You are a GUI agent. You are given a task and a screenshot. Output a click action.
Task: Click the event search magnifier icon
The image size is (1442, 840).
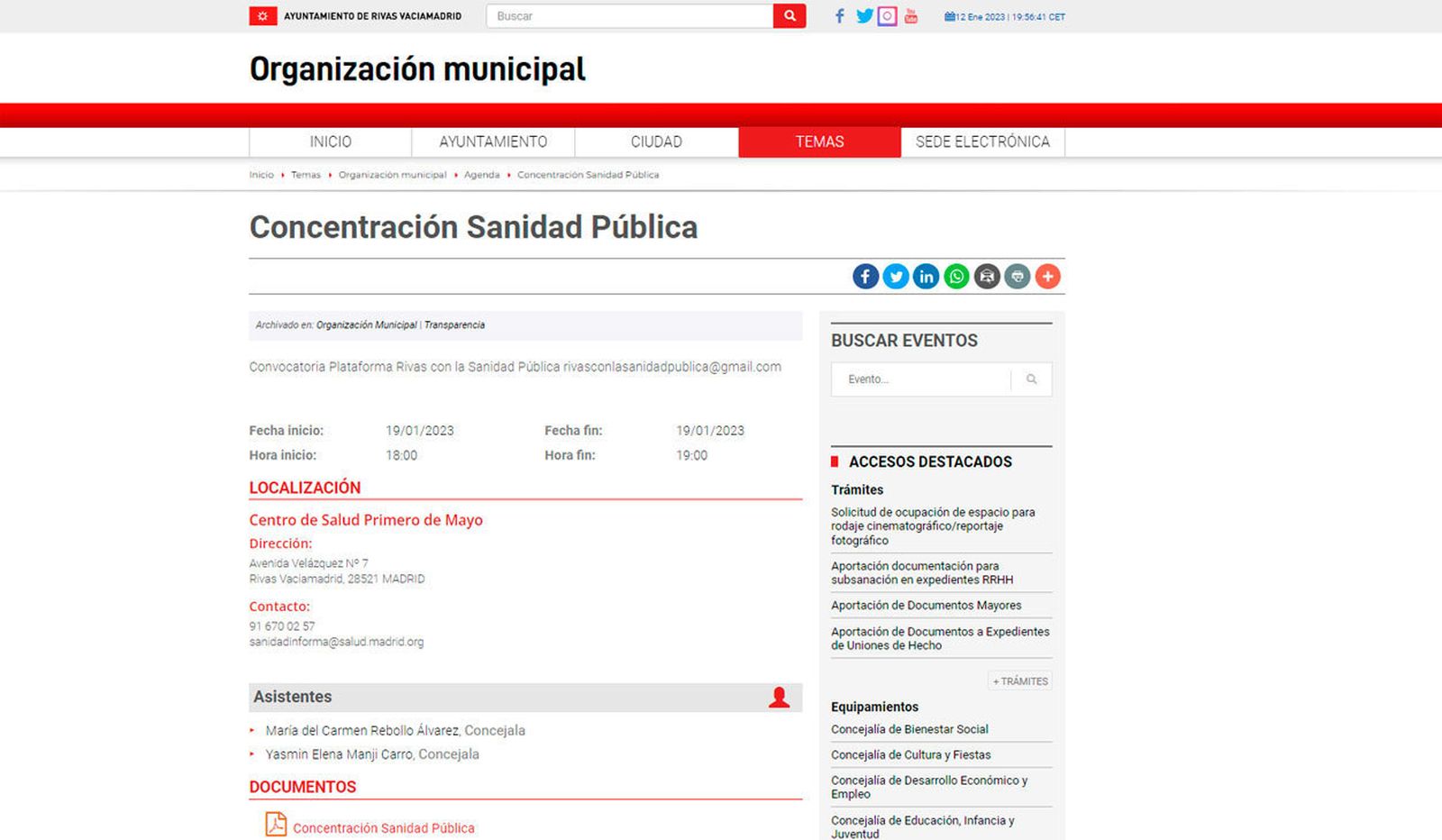(x=1032, y=379)
